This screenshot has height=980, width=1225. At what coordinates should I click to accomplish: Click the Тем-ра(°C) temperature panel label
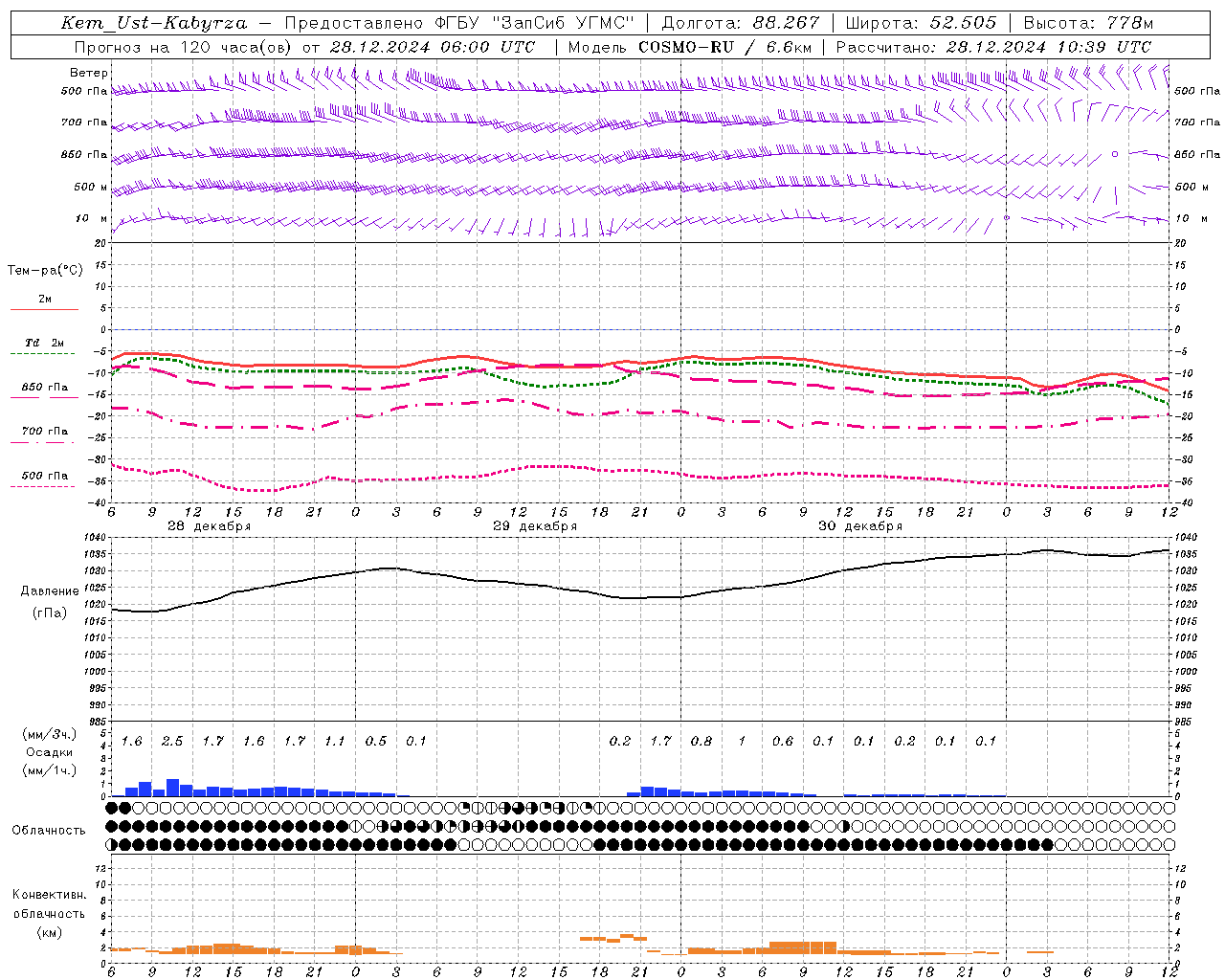45,271
